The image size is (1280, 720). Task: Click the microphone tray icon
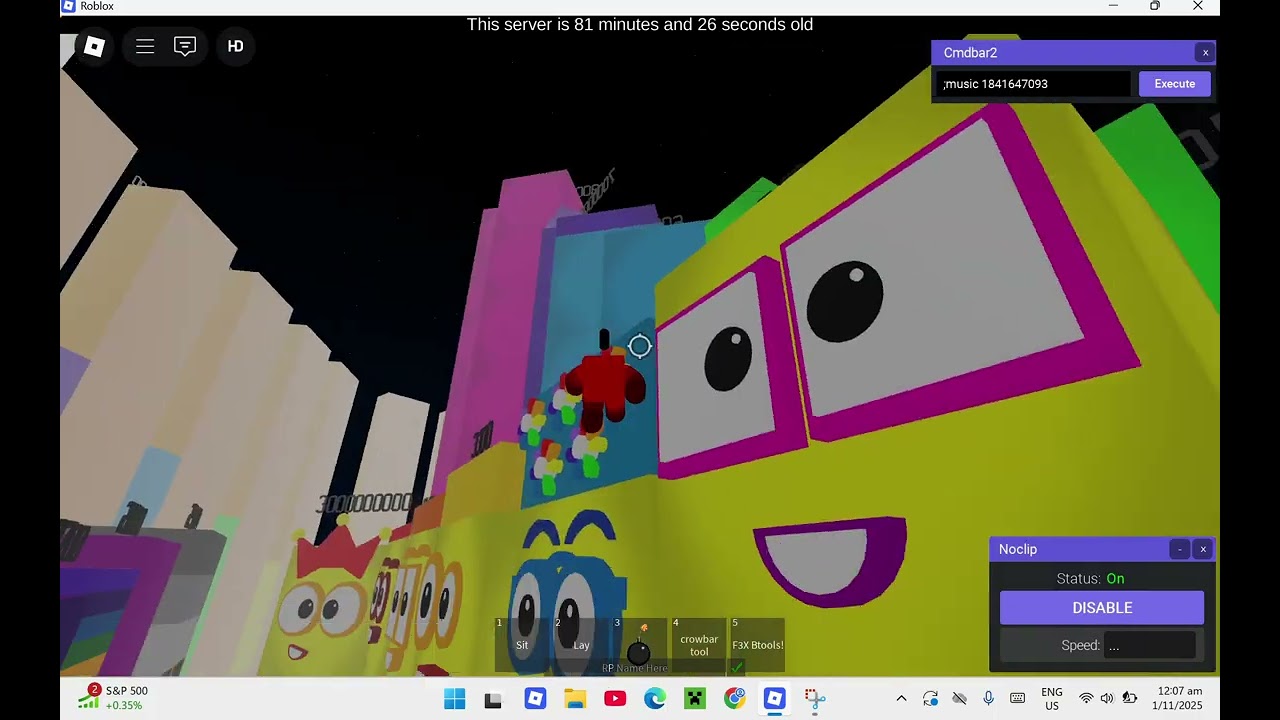(x=988, y=698)
